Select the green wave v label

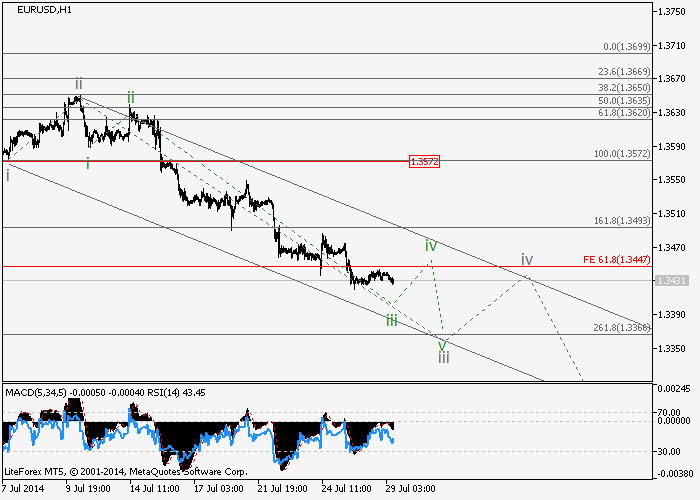(x=442, y=343)
